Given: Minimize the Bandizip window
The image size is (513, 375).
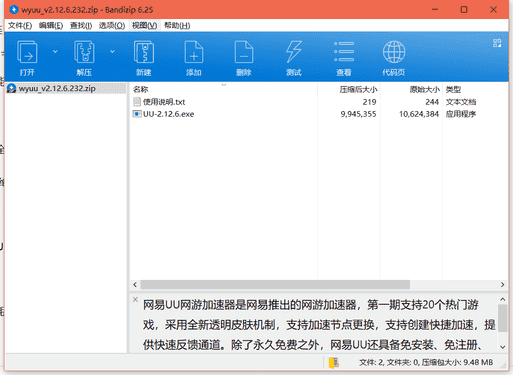Looking at the screenshot, I should coord(435,10).
